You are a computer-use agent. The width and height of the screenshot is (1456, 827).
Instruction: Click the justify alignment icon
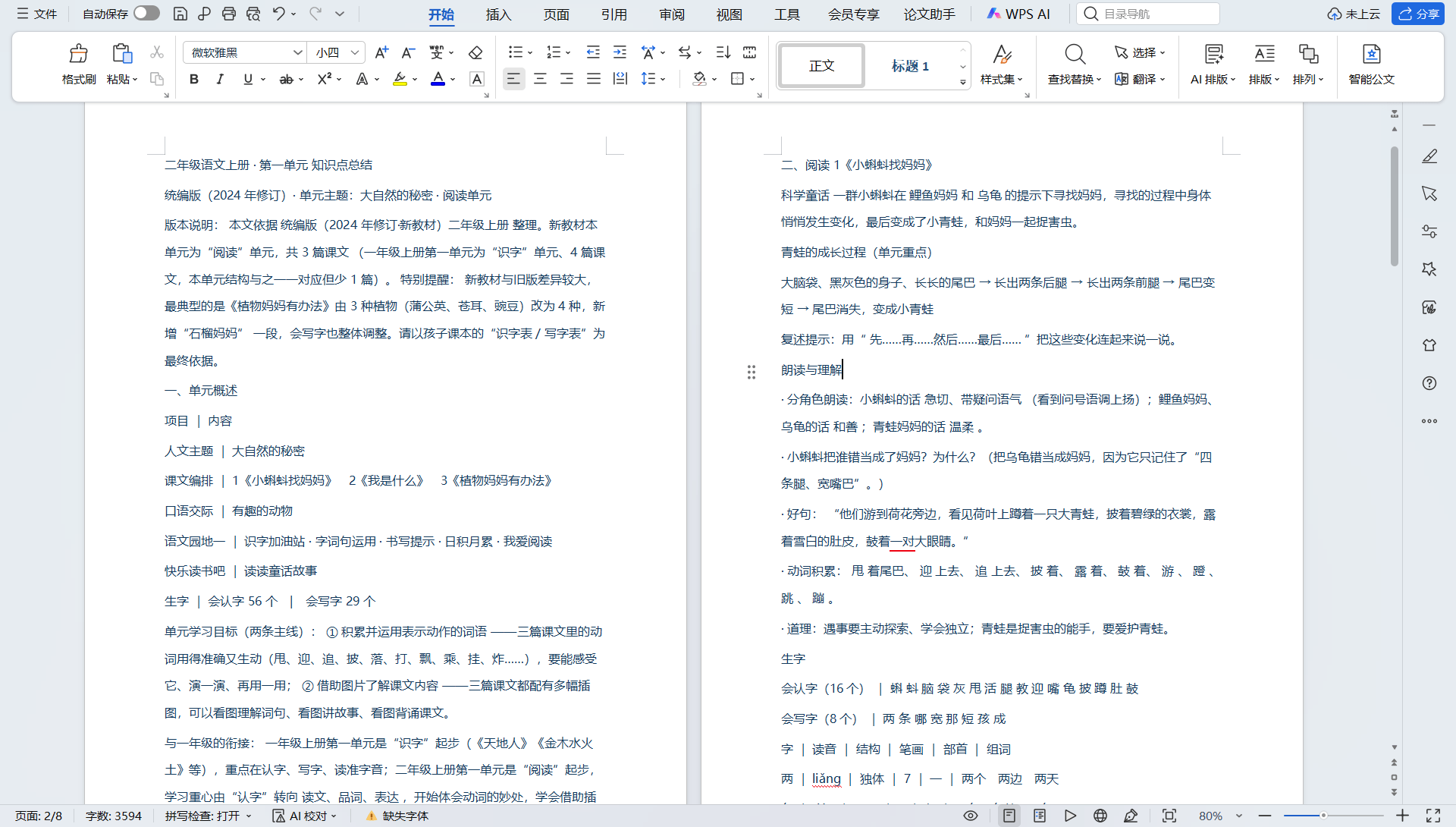[594, 79]
